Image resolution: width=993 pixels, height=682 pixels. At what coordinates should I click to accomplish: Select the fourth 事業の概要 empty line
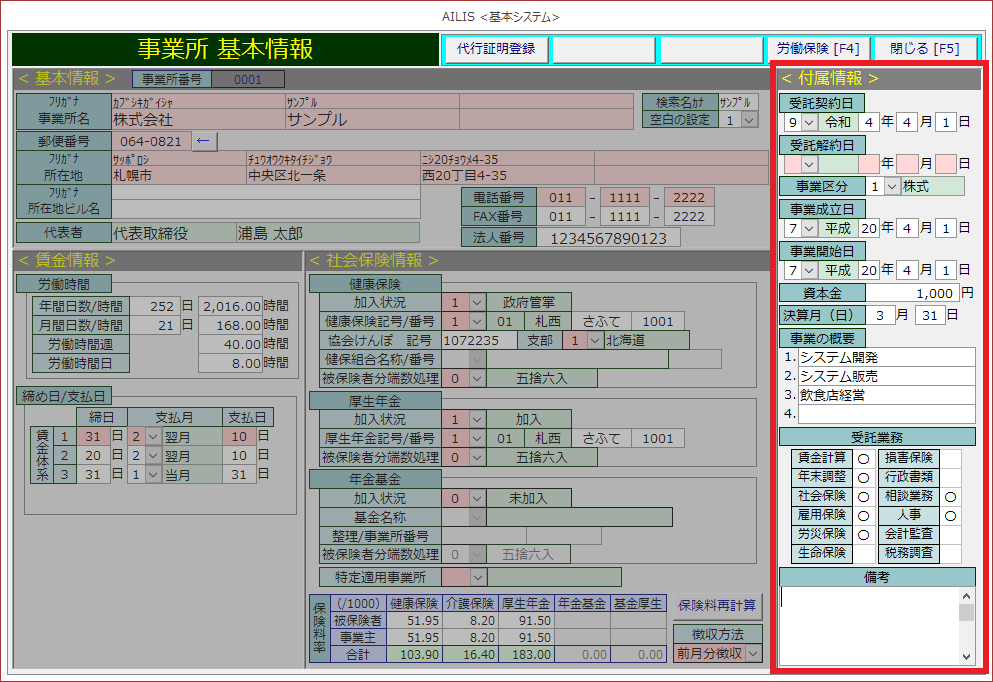pyautogui.click(x=885, y=413)
